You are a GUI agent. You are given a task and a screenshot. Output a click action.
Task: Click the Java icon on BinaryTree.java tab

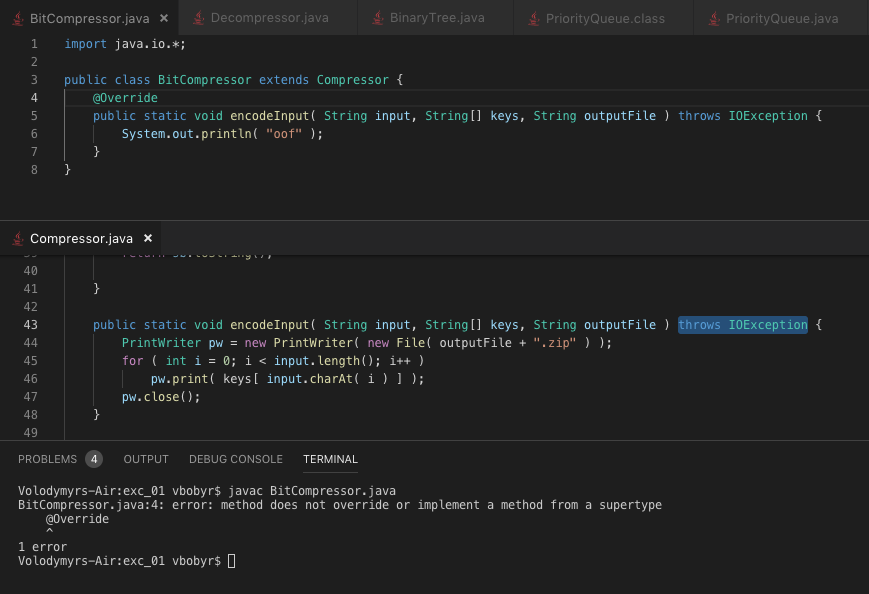[x=378, y=18]
